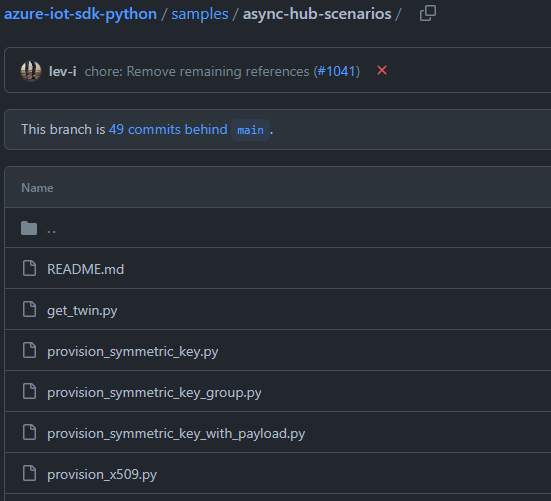
Task: Click the main branch label
Action: (250, 130)
